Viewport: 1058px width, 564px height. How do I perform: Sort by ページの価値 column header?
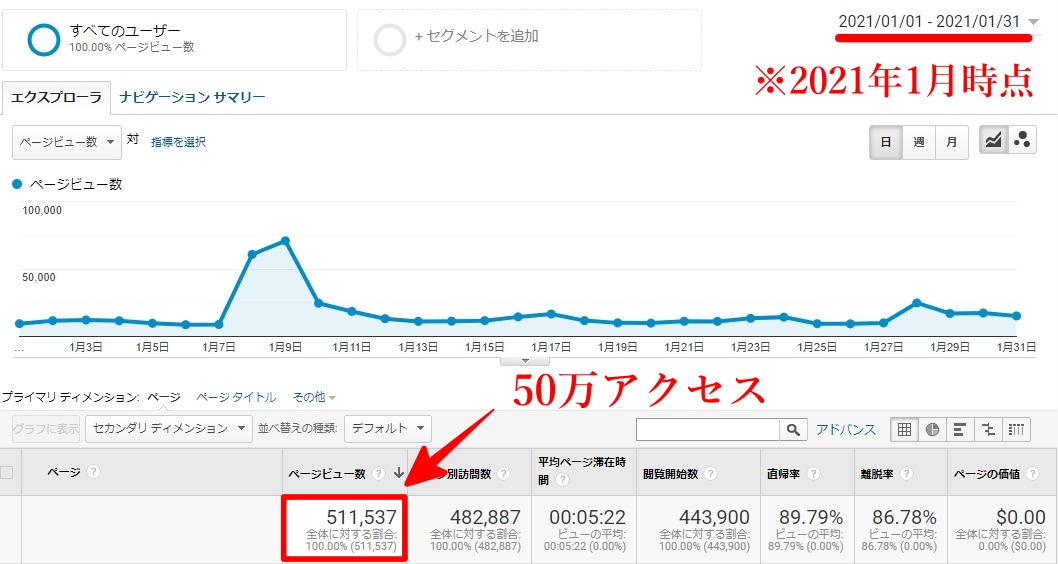(x=986, y=474)
